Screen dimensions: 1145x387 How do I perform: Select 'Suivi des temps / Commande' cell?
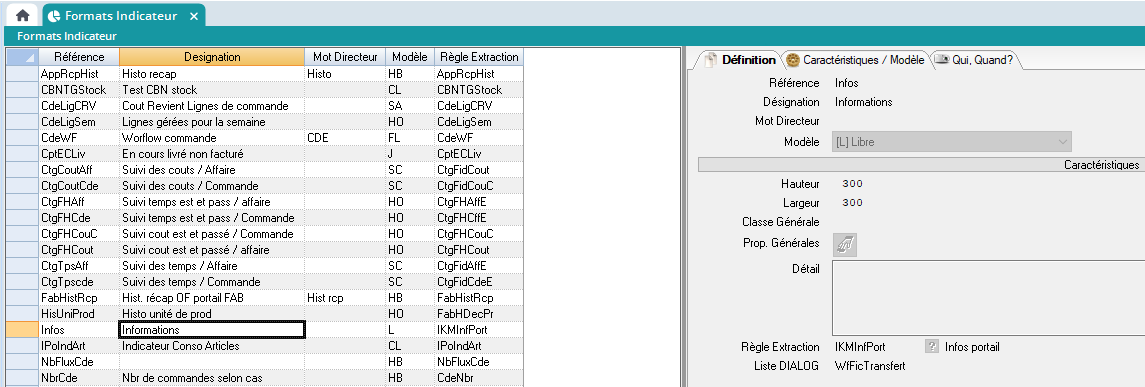212,282
